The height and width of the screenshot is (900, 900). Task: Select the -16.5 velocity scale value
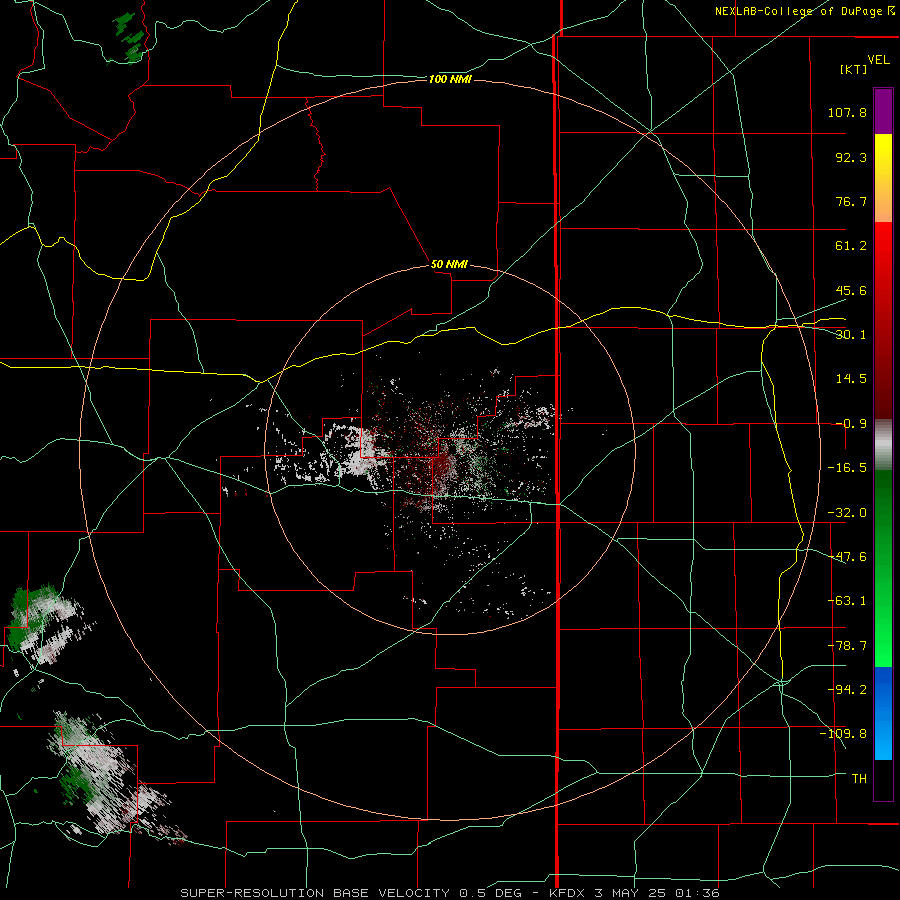click(847, 468)
